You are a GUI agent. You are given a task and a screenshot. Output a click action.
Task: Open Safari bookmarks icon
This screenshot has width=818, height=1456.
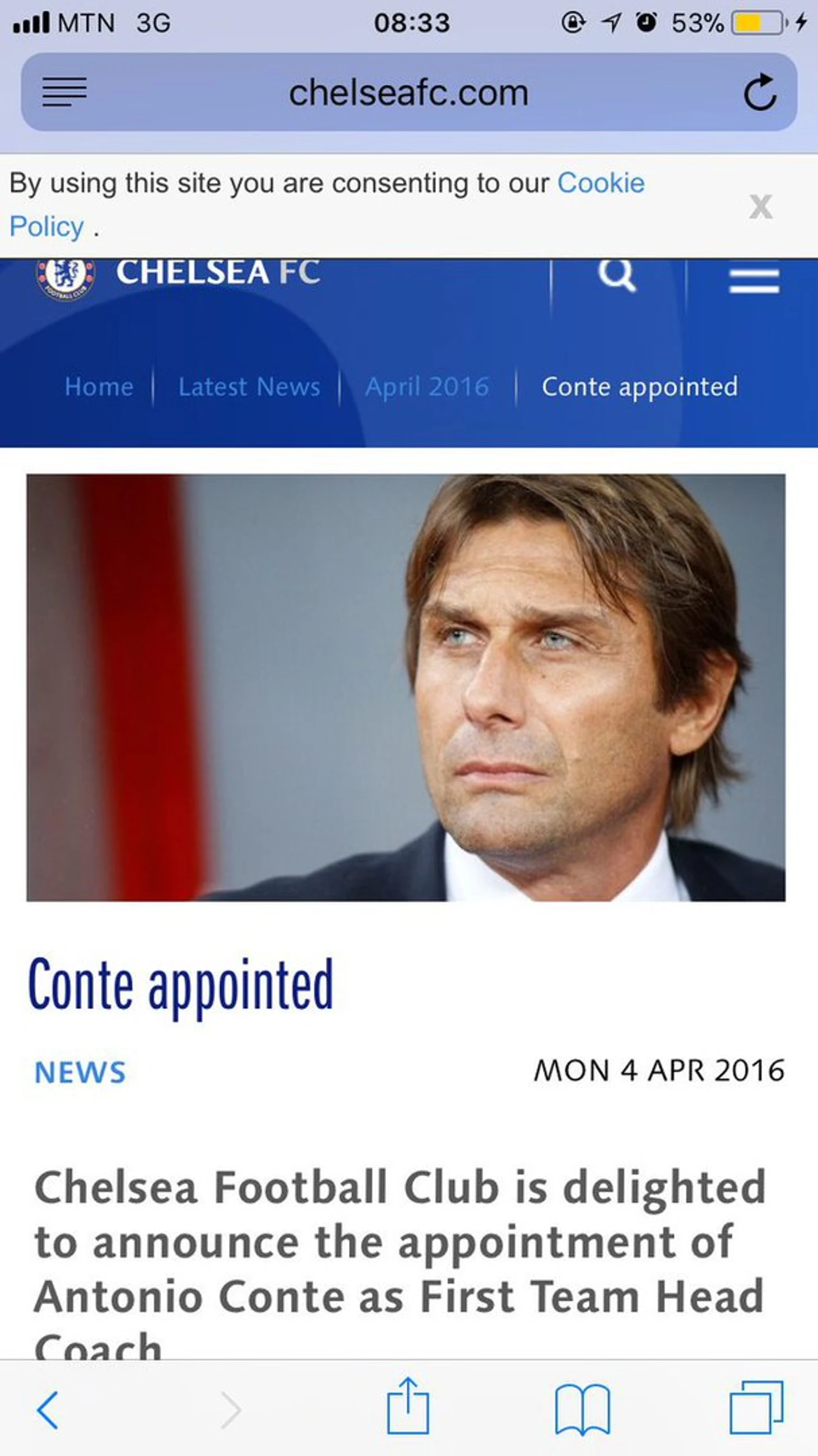tap(583, 1409)
